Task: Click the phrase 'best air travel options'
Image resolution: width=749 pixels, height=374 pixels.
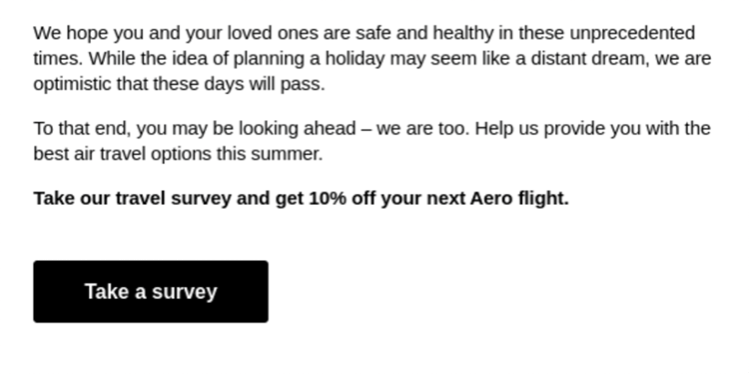Action: pyautogui.click(x=122, y=154)
